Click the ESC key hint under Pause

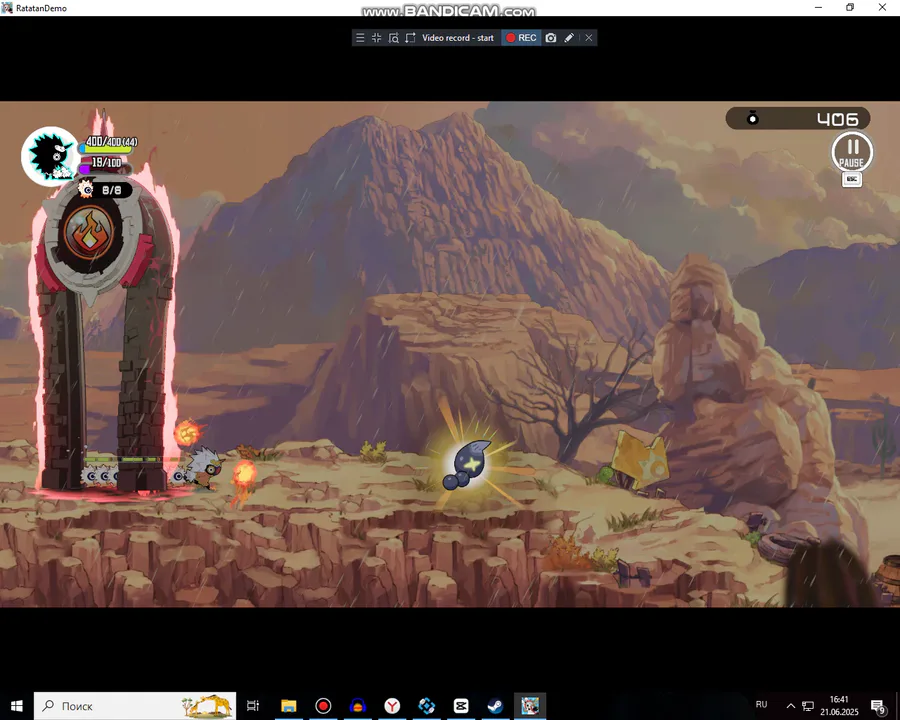[852, 180]
